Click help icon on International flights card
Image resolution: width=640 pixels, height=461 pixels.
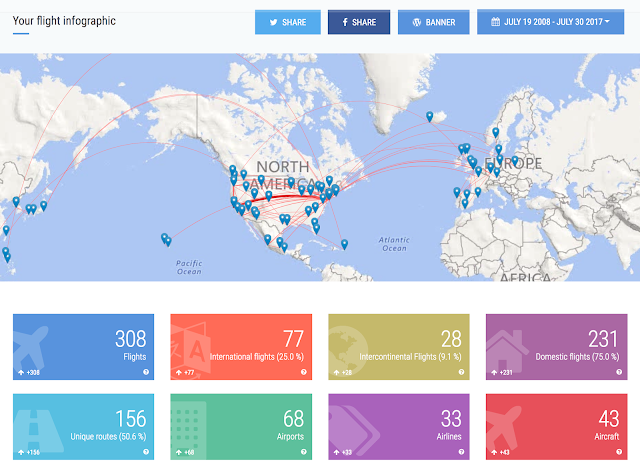point(304,372)
